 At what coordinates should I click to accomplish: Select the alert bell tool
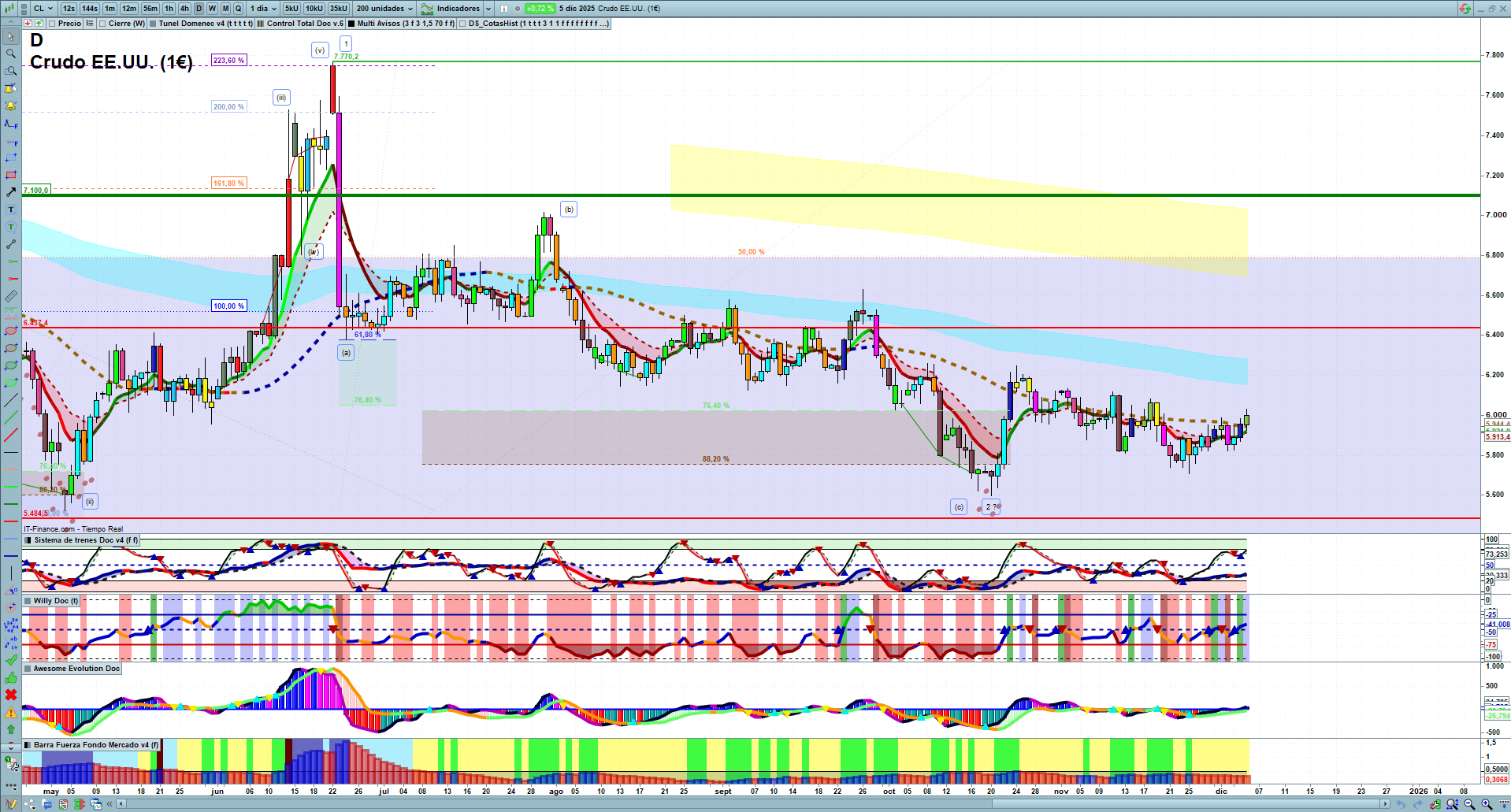pos(11,106)
